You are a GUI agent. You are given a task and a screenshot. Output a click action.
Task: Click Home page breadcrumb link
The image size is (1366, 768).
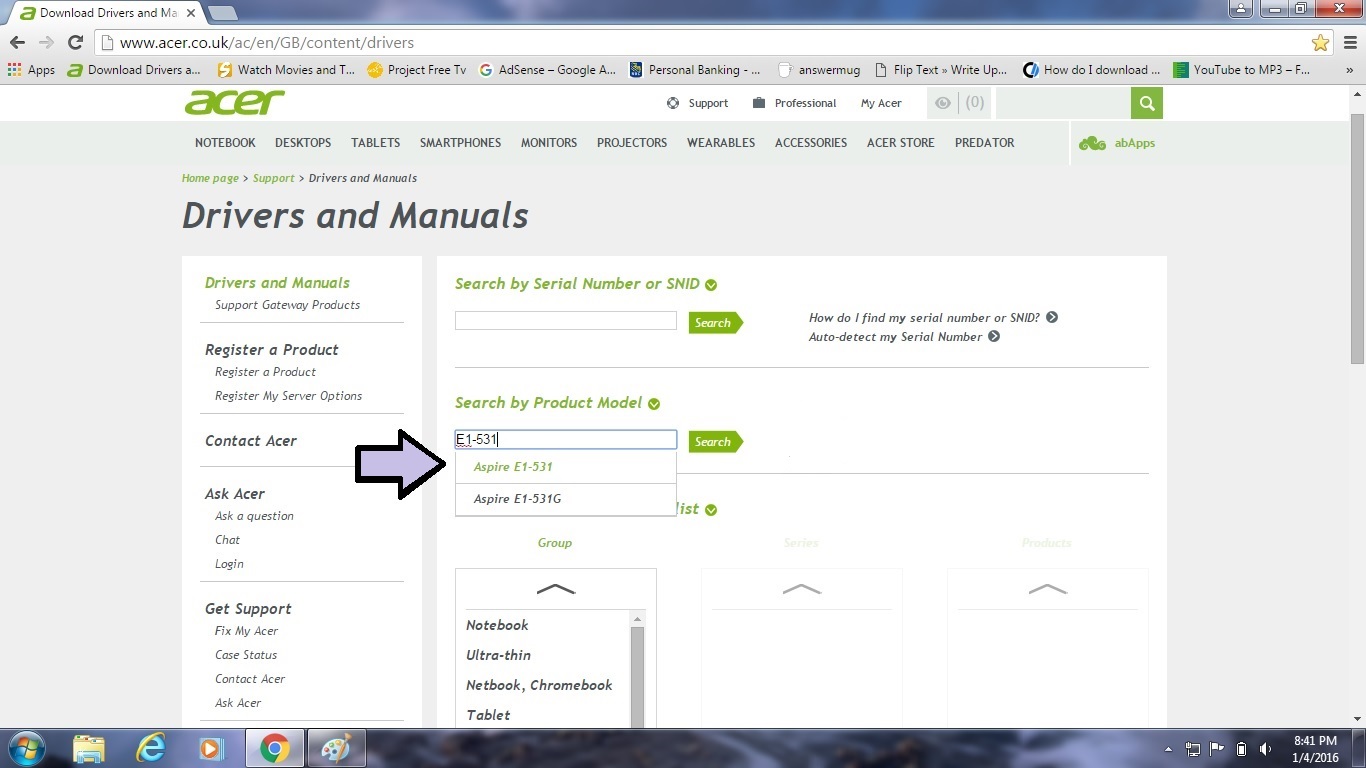210,178
